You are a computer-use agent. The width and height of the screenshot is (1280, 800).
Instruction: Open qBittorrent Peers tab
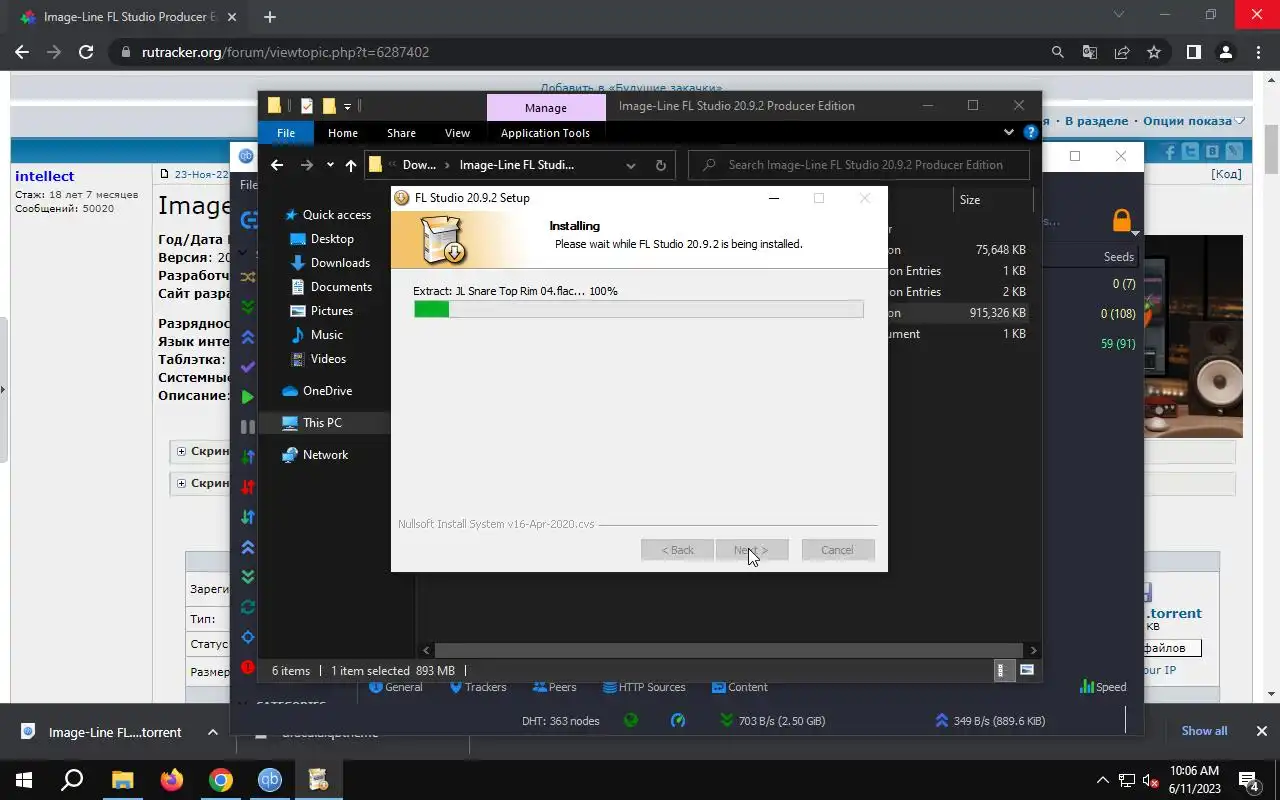[554, 687]
